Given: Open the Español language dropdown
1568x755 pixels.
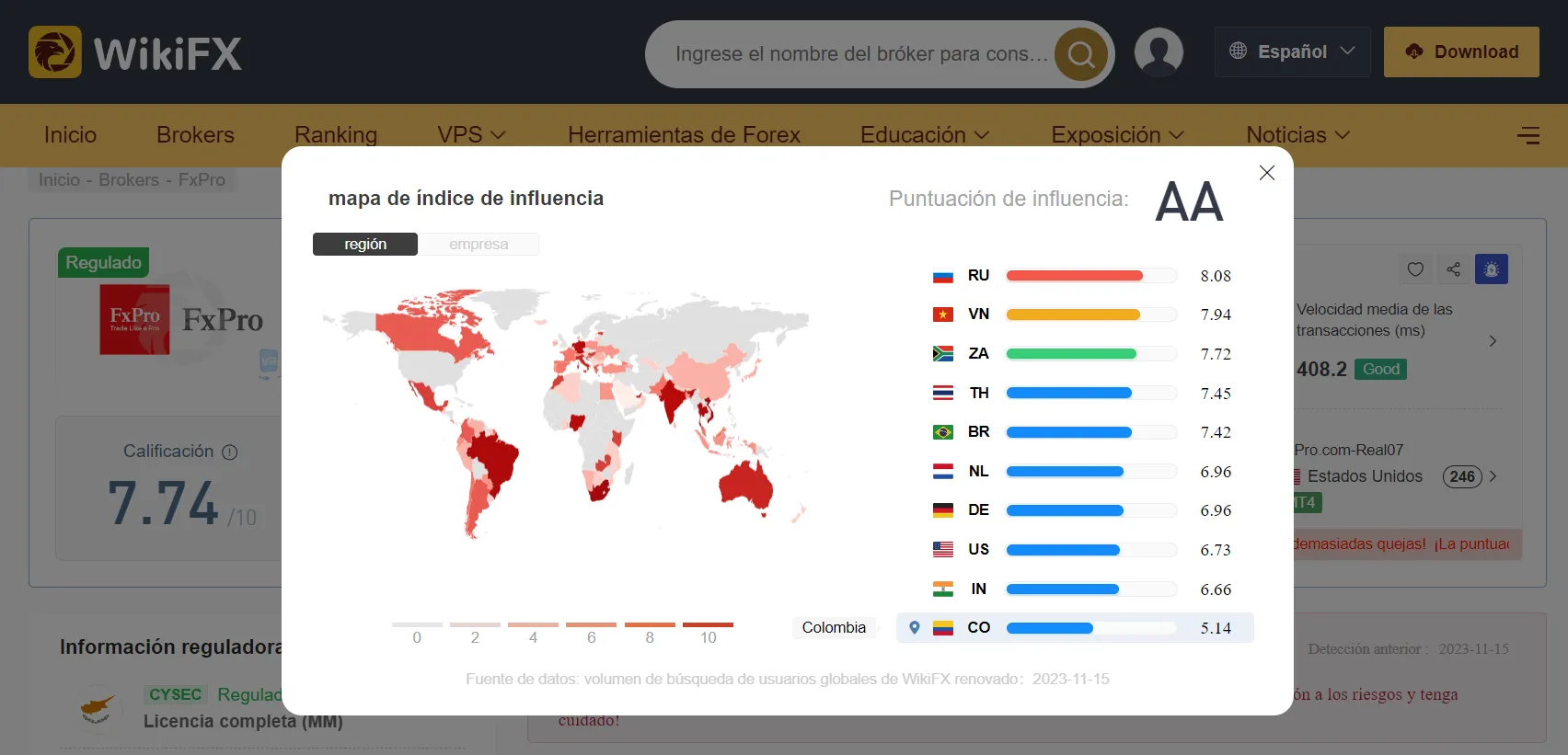Looking at the screenshot, I should coord(1292,51).
